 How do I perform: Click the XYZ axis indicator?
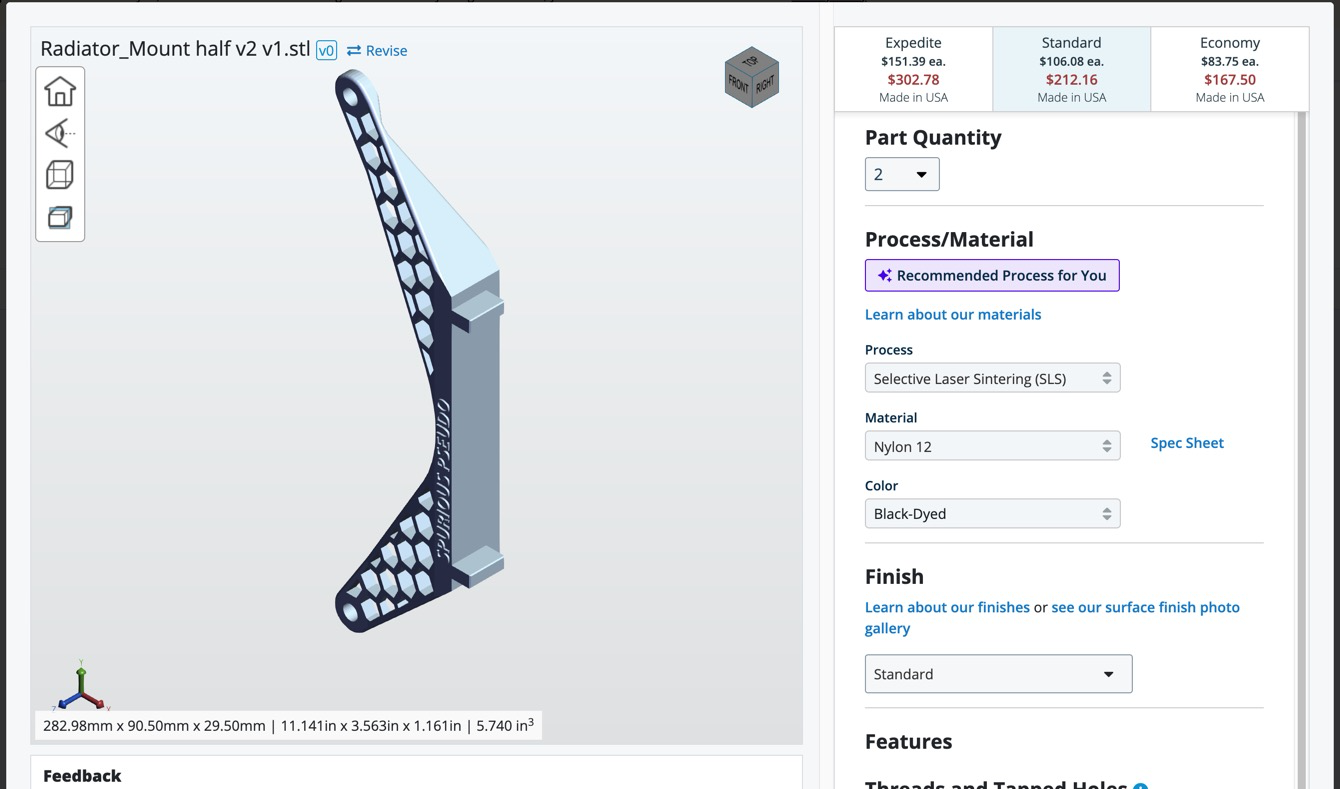tap(80, 686)
